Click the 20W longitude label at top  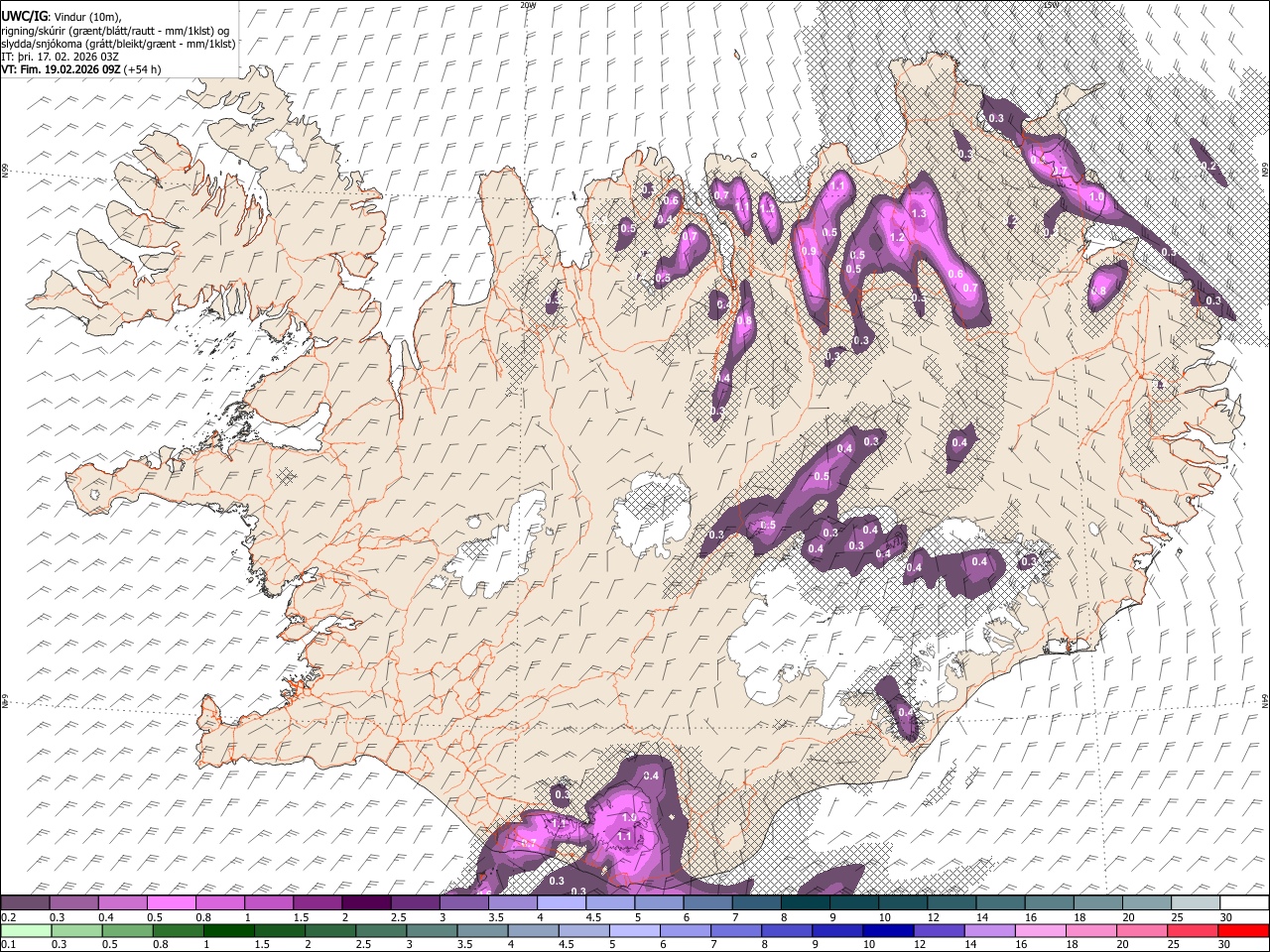coord(526,5)
